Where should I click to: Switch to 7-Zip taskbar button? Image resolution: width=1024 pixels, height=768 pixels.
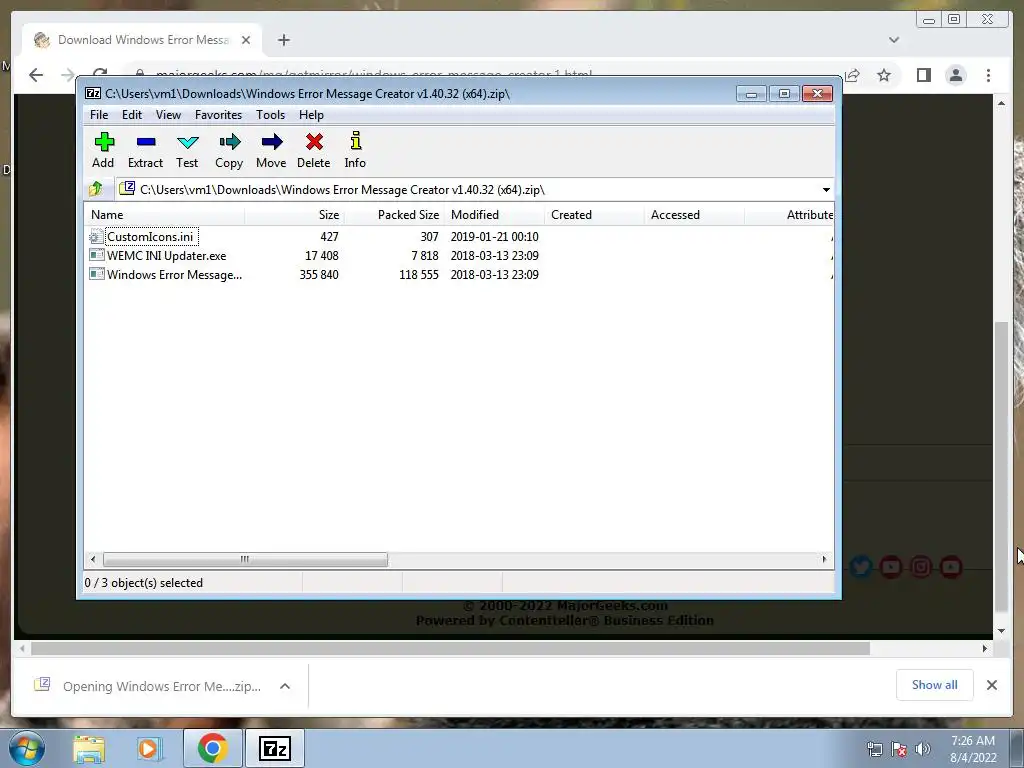274,748
